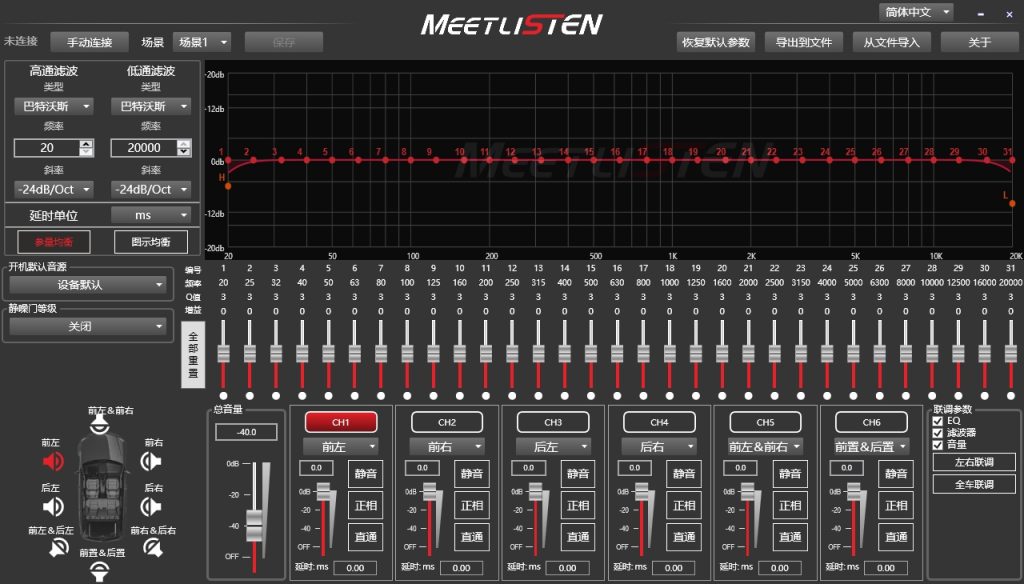Click 导出到文件 export to file button
1024x584 pixels.
click(804, 42)
